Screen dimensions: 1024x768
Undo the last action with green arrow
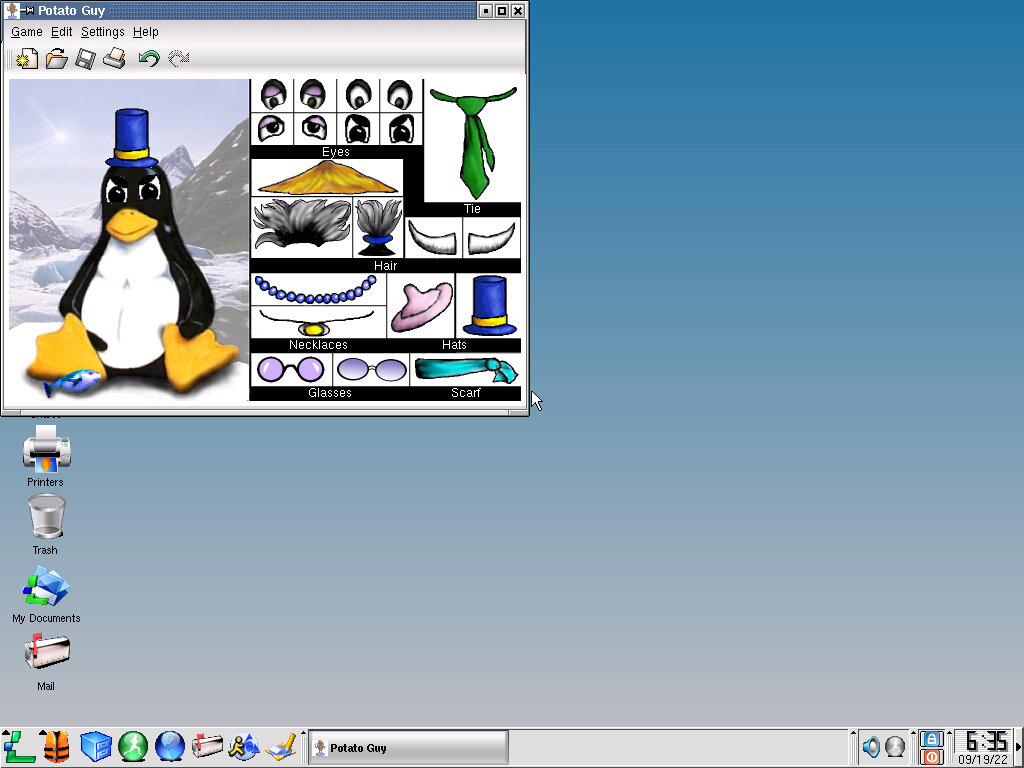pyautogui.click(x=149, y=59)
